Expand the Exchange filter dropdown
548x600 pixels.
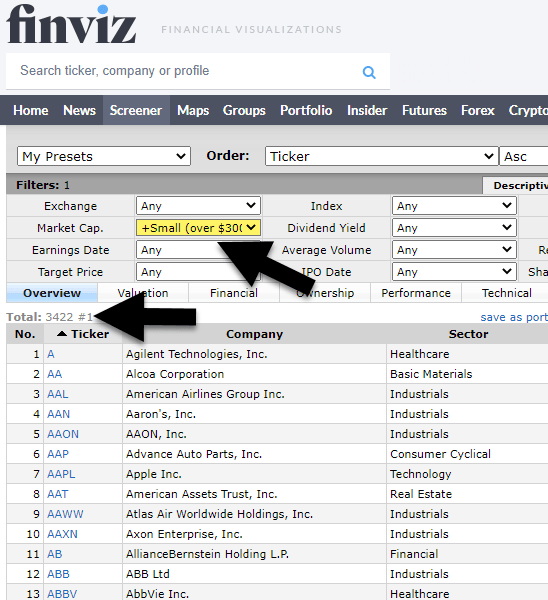coord(198,206)
